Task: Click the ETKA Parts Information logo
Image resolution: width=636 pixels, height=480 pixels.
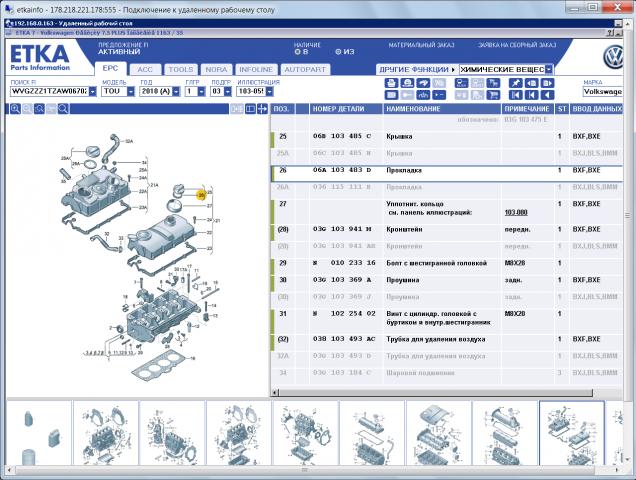Action: point(40,57)
